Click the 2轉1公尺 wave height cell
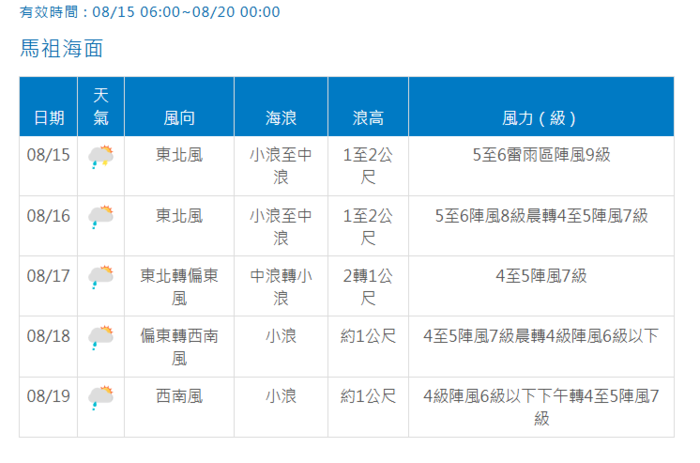Screen dimensions: 700x463 point(368,287)
